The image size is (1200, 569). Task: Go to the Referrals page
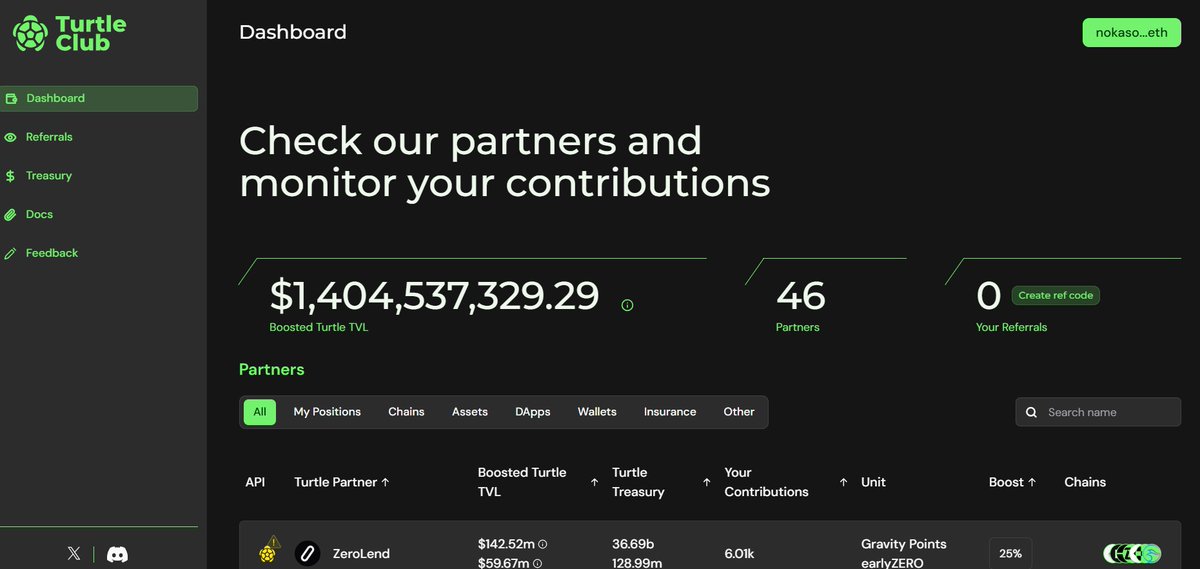coord(49,137)
